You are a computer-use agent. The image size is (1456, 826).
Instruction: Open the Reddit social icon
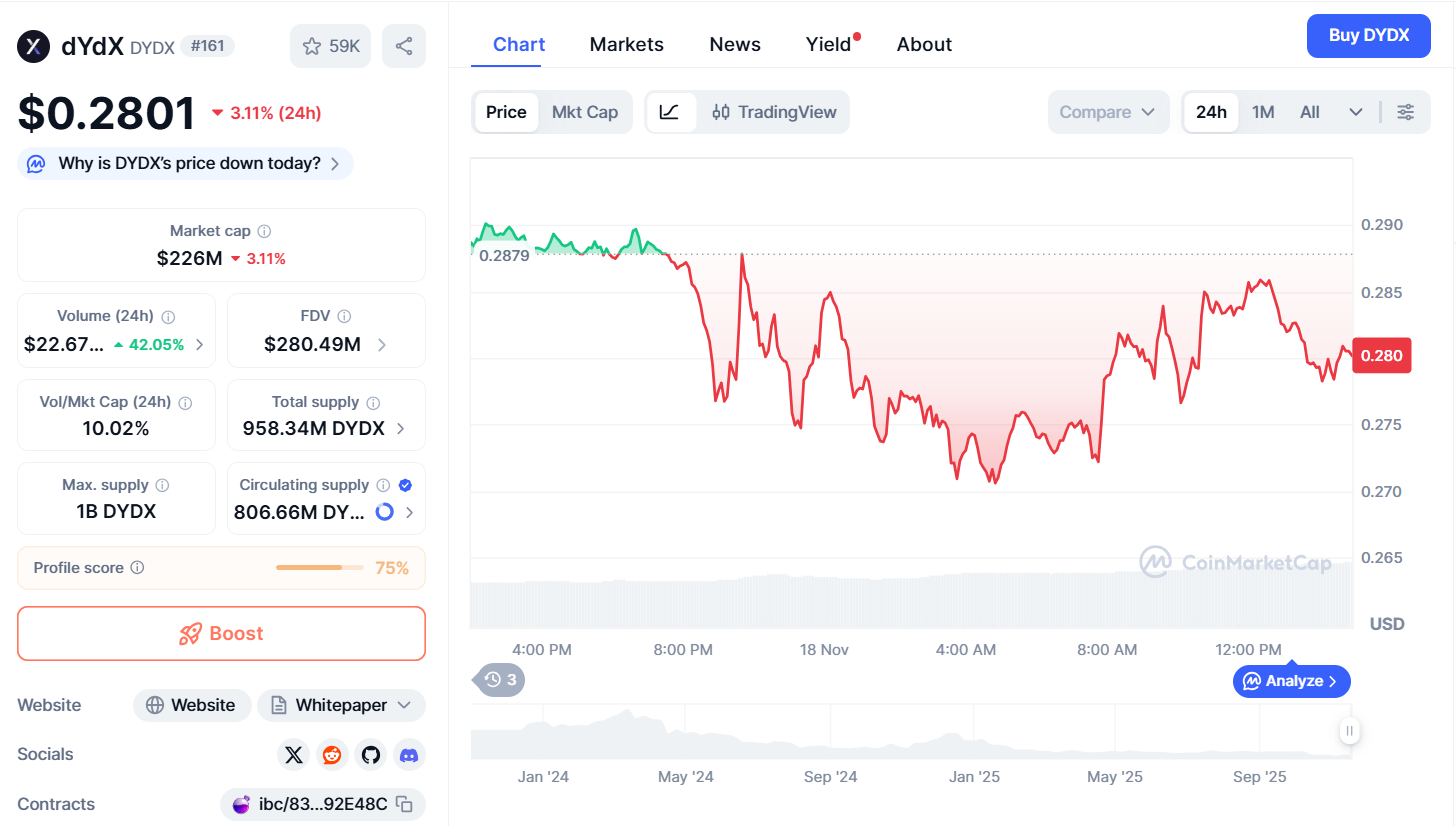point(332,755)
